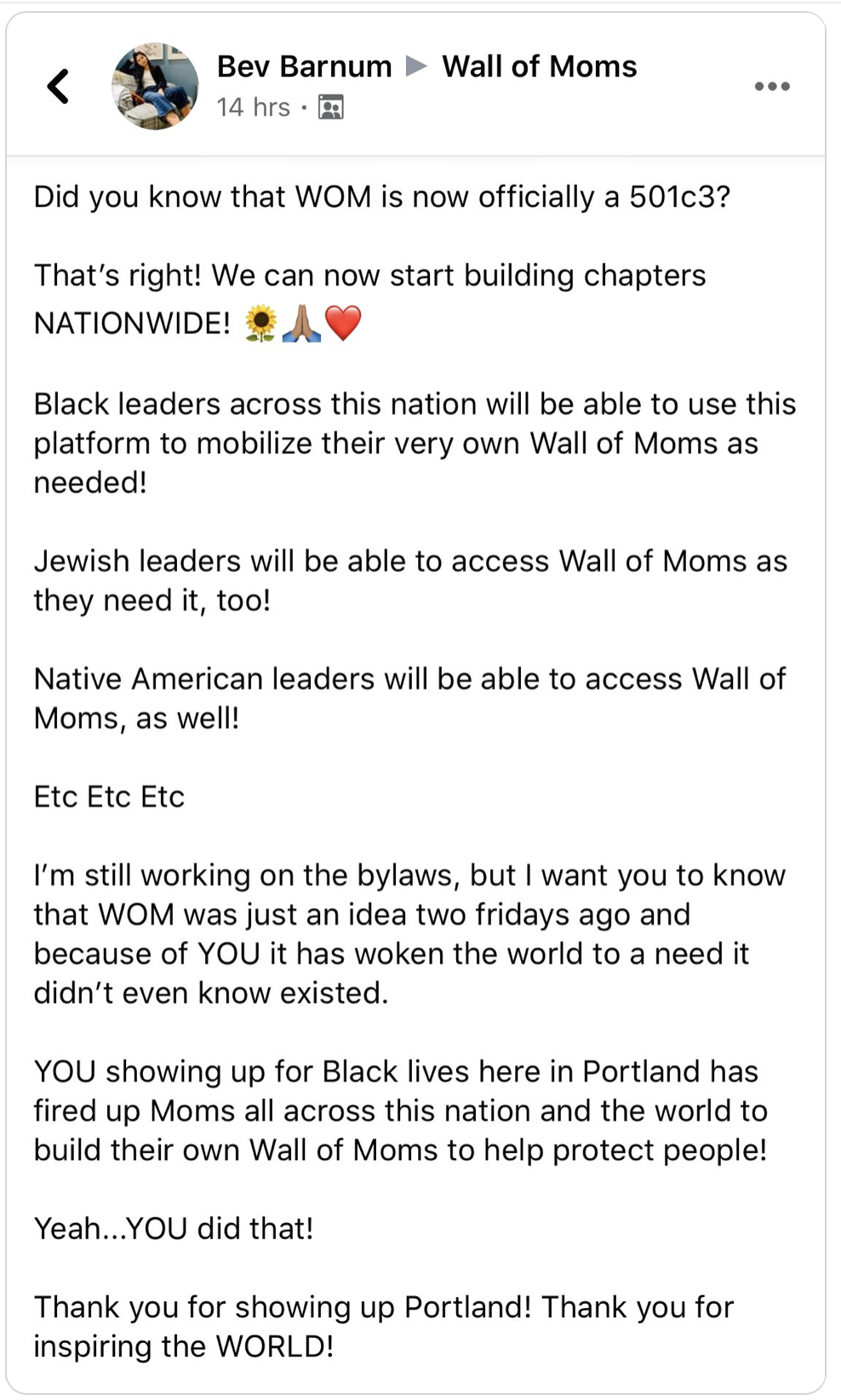The image size is (841, 1400).
Task: Click the triangle arrow between the names
Action: (416, 66)
